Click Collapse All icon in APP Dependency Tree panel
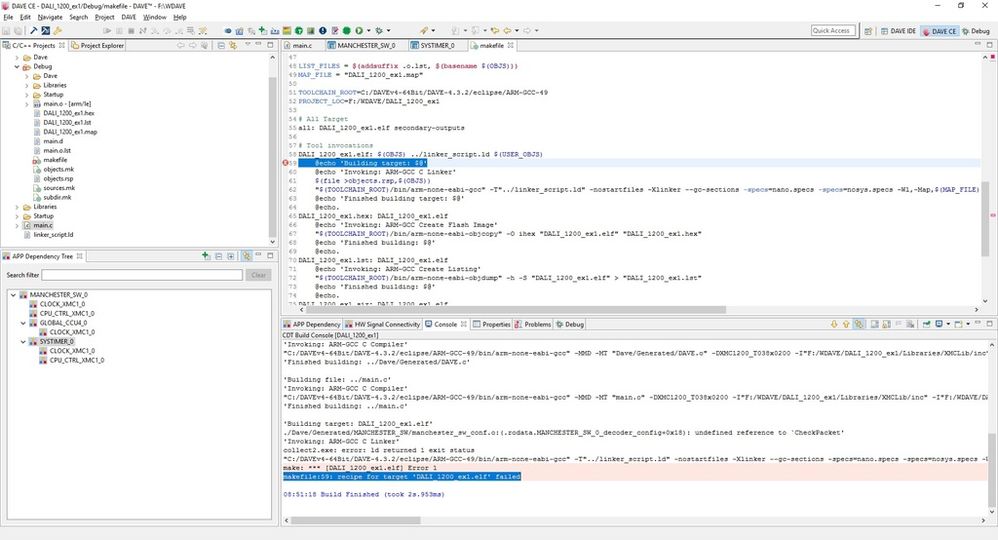Viewport: 998px width, 540px height. 218,256
